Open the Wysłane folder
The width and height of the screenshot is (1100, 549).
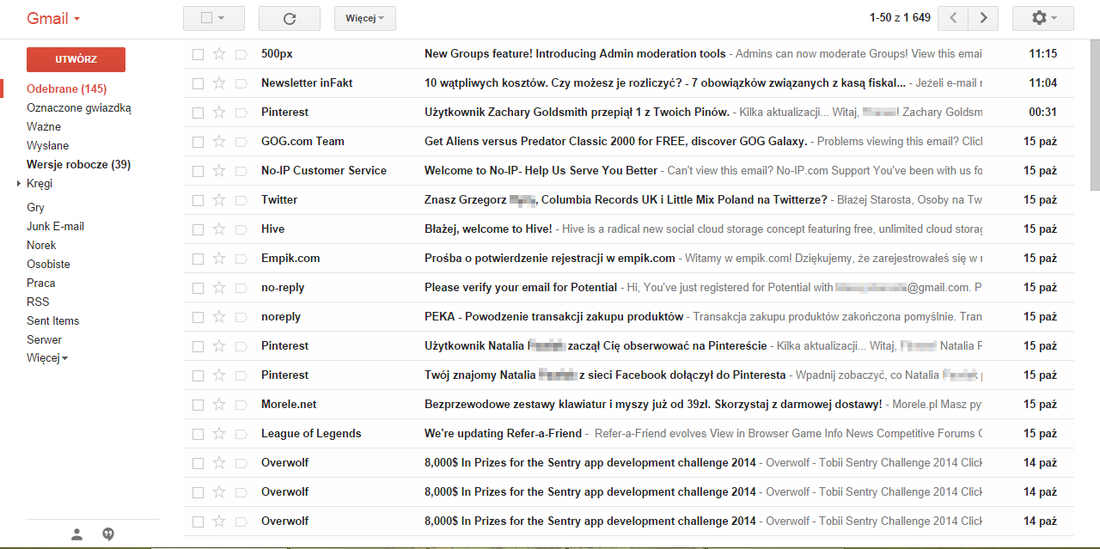pos(48,146)
